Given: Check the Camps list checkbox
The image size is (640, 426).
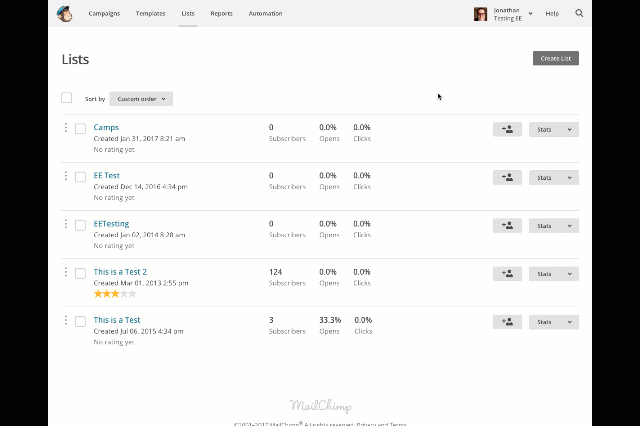Looking at the screenshot, I should click(x=80, y=129).
